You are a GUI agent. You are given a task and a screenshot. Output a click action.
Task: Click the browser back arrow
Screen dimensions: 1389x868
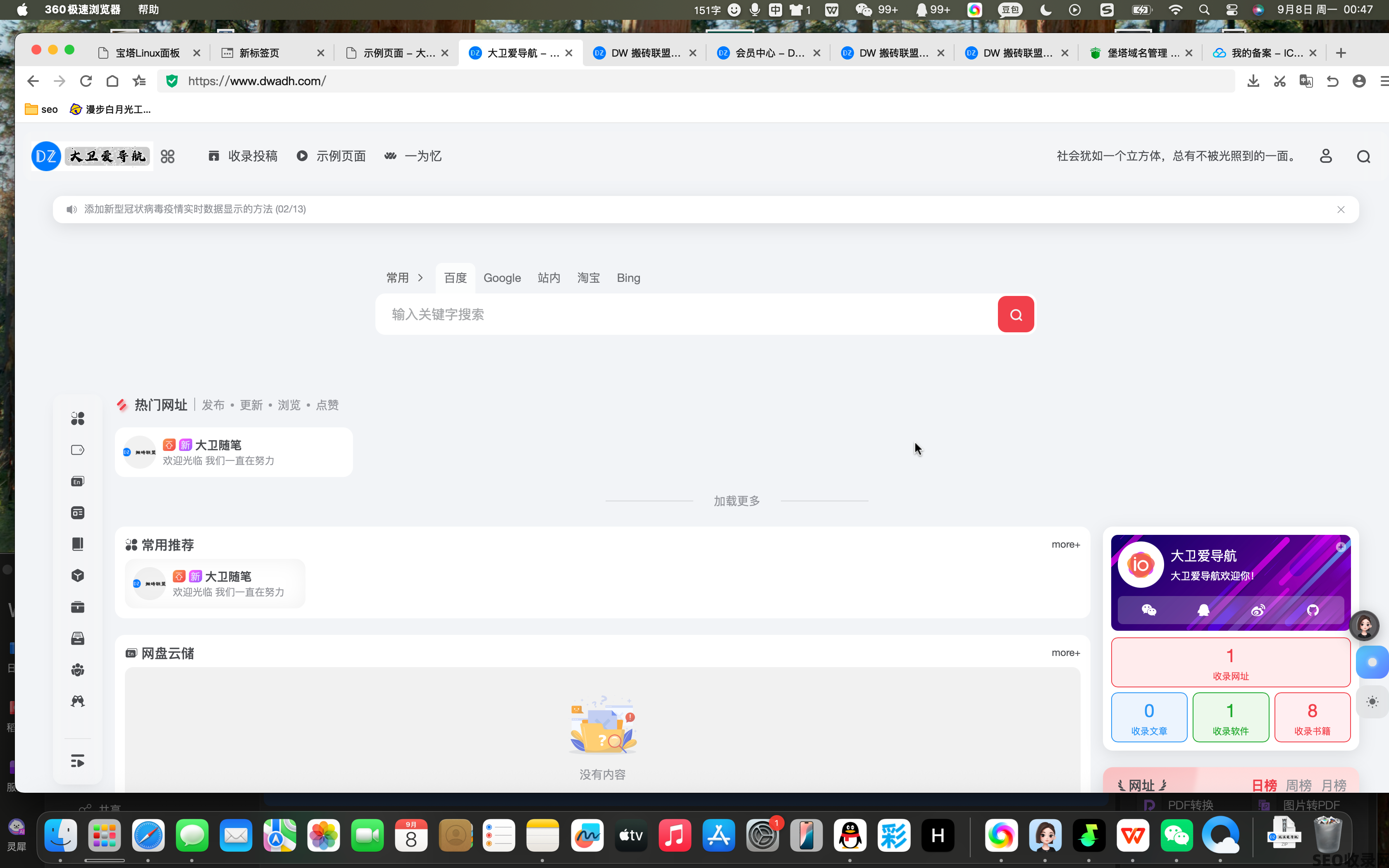(x=33, y=81)
